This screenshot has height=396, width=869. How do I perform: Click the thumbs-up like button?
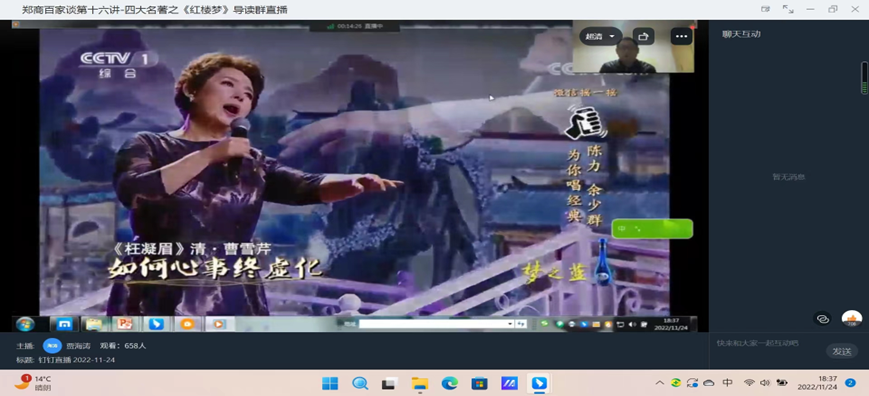[852, 318]
